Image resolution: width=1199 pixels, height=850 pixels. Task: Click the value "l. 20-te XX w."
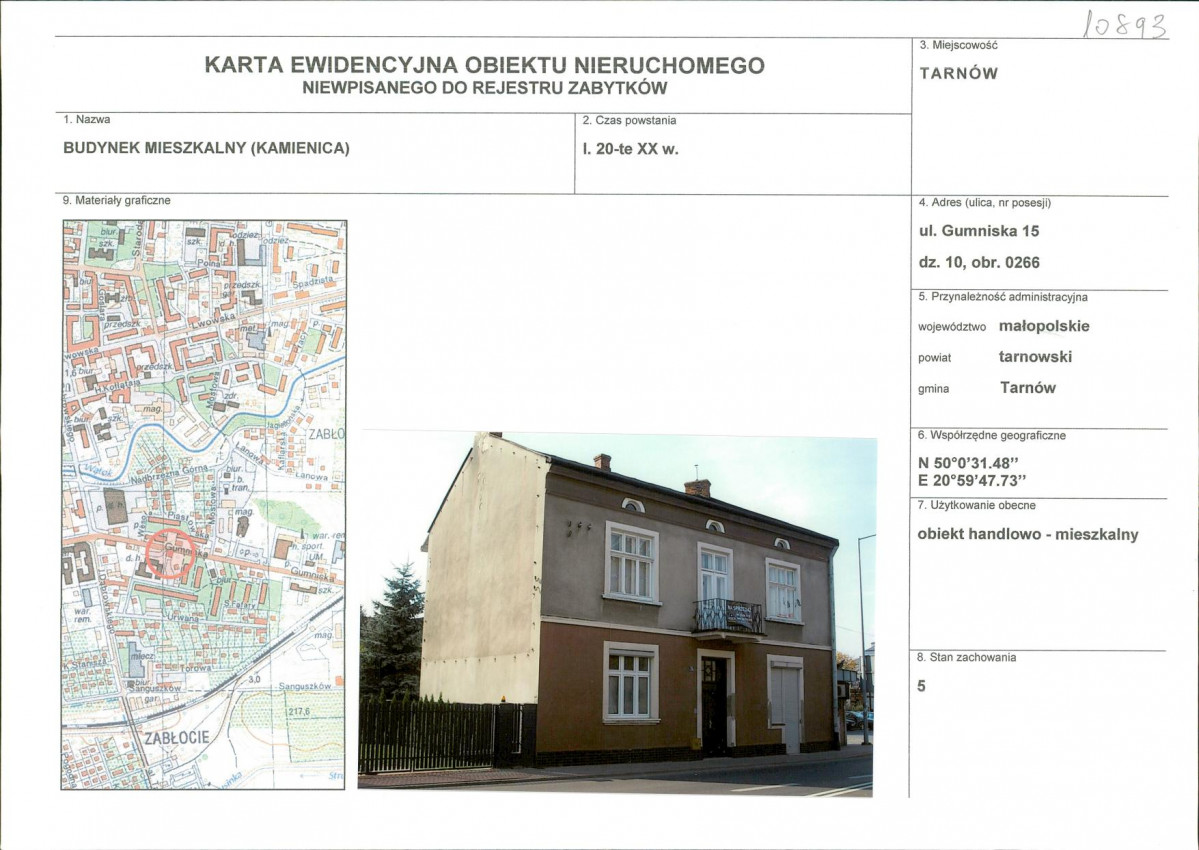(x=631, y=149)
